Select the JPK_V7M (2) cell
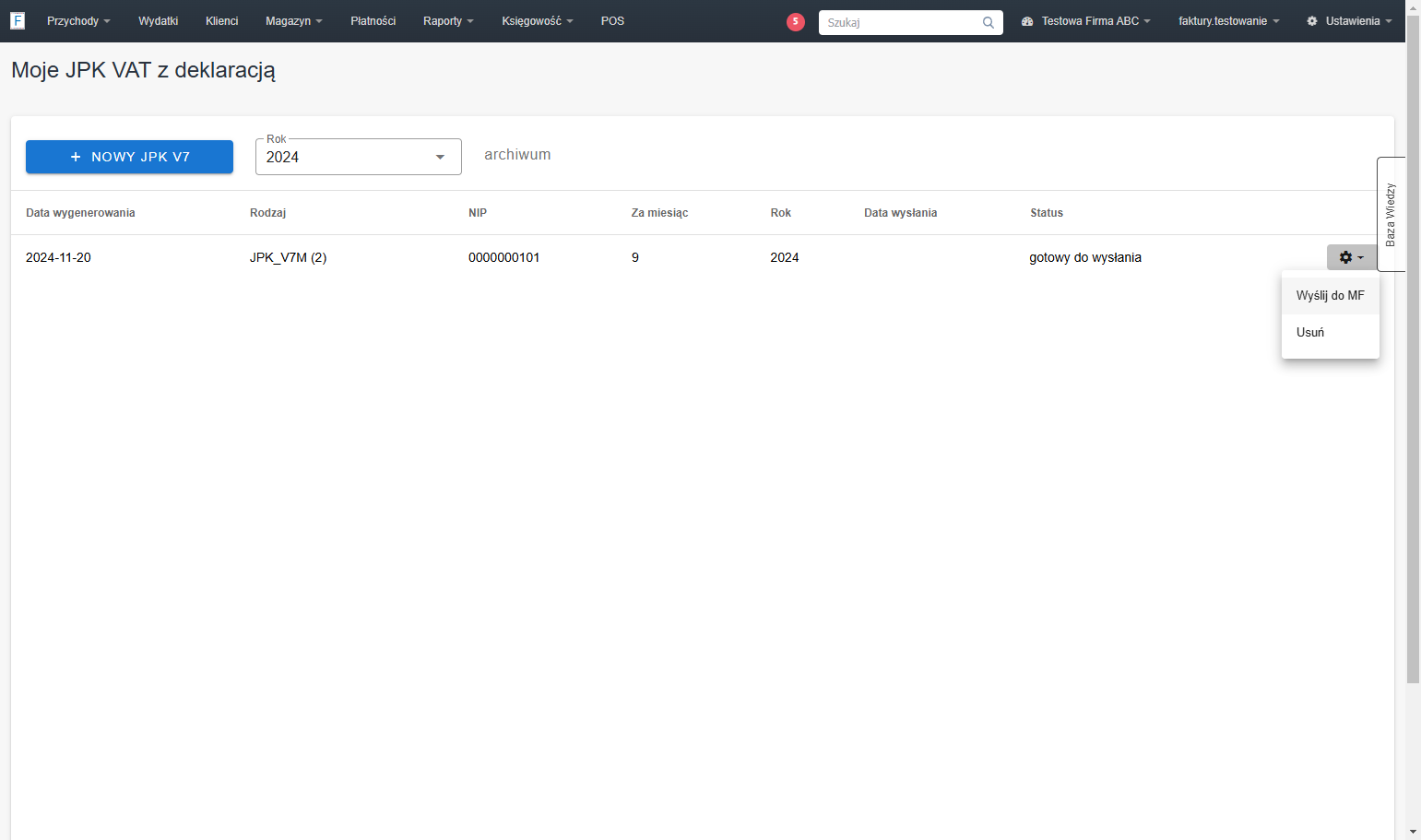The height and width of the screenshot is (840, 1421). click(288, 257)
